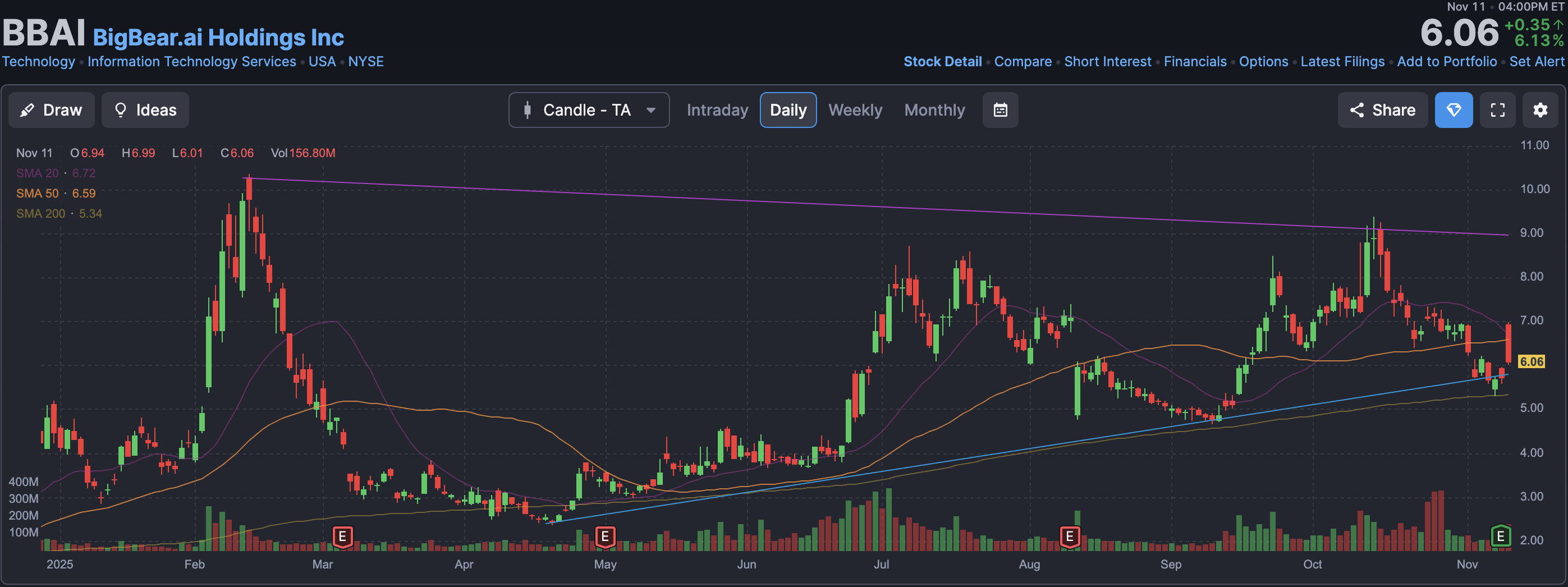Click the May earnings E marker
The width and height of the screenshot is (1568, 587).
[604, 536]
